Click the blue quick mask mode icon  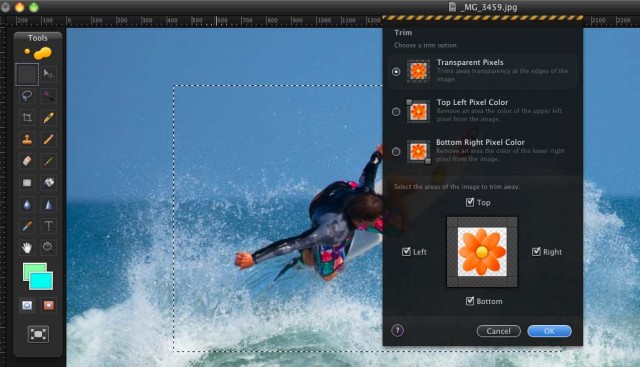tap(27, 305)
